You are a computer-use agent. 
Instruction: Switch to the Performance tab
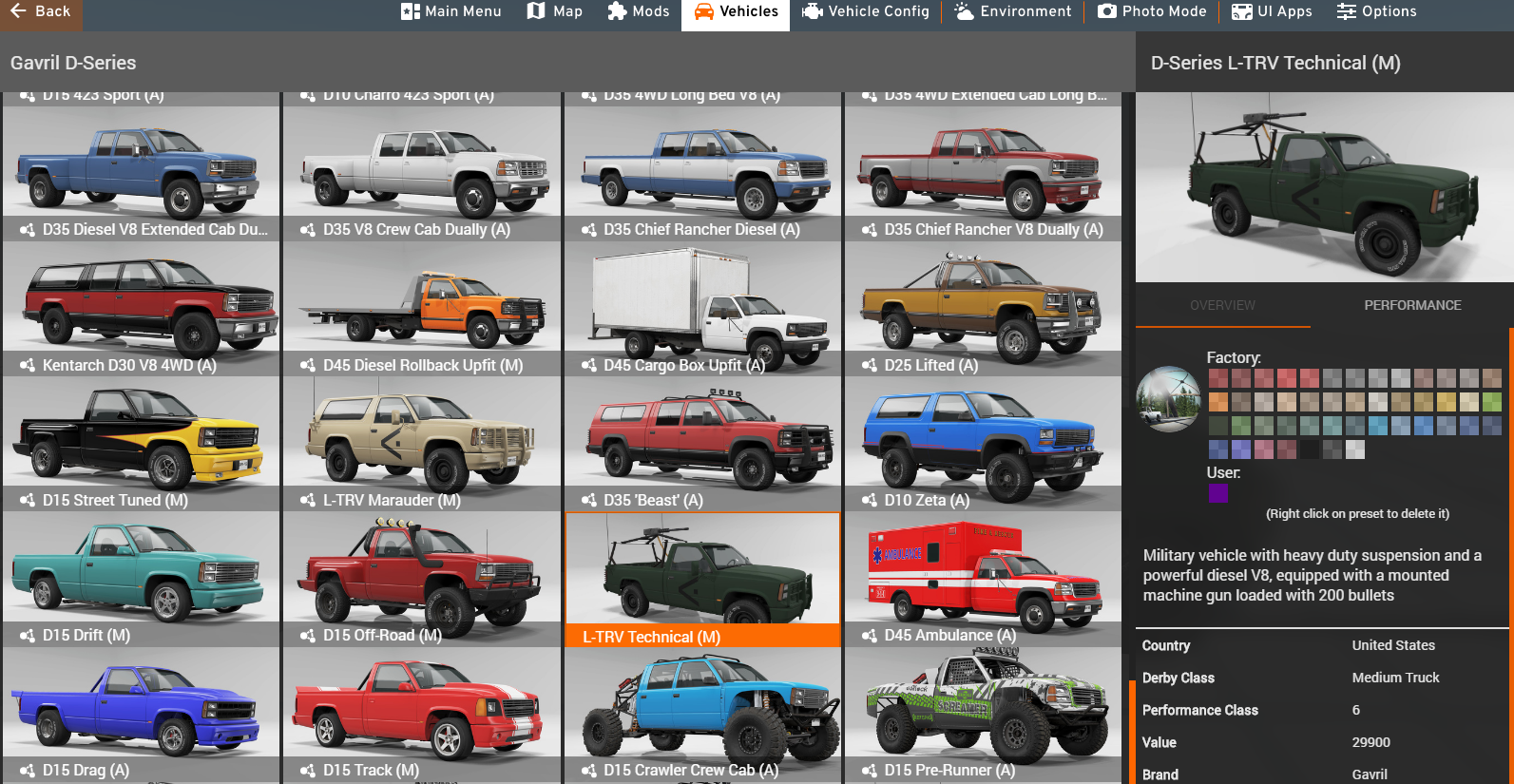point(1412,305)
